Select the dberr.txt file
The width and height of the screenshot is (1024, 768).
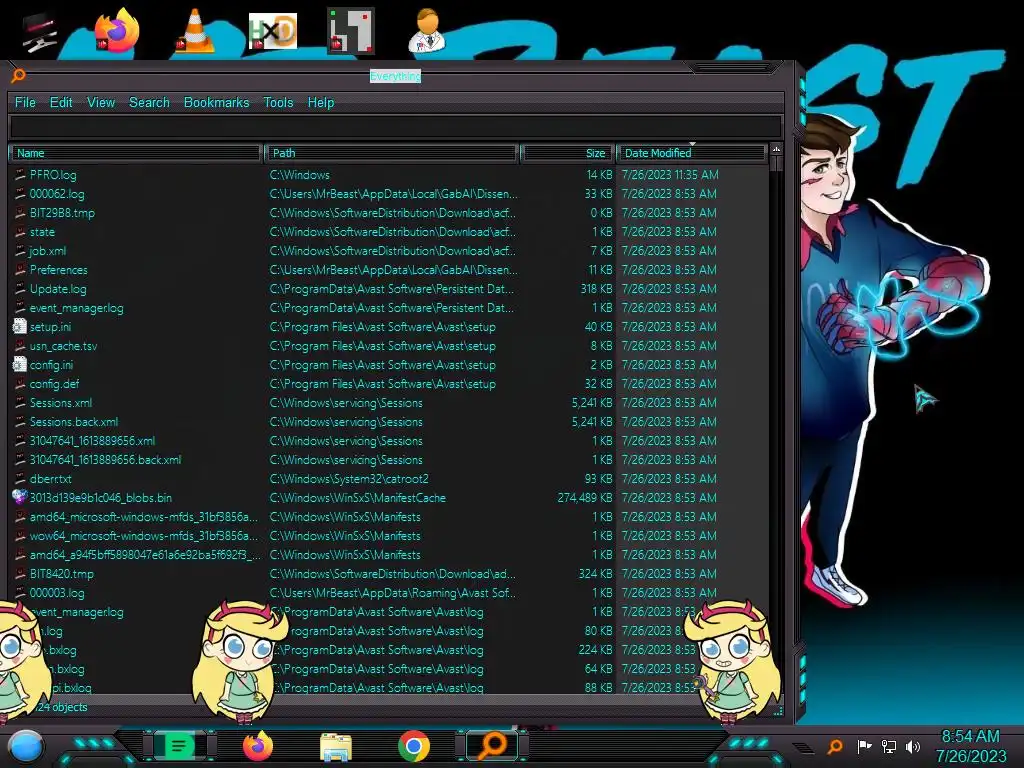tap(50, 479)
